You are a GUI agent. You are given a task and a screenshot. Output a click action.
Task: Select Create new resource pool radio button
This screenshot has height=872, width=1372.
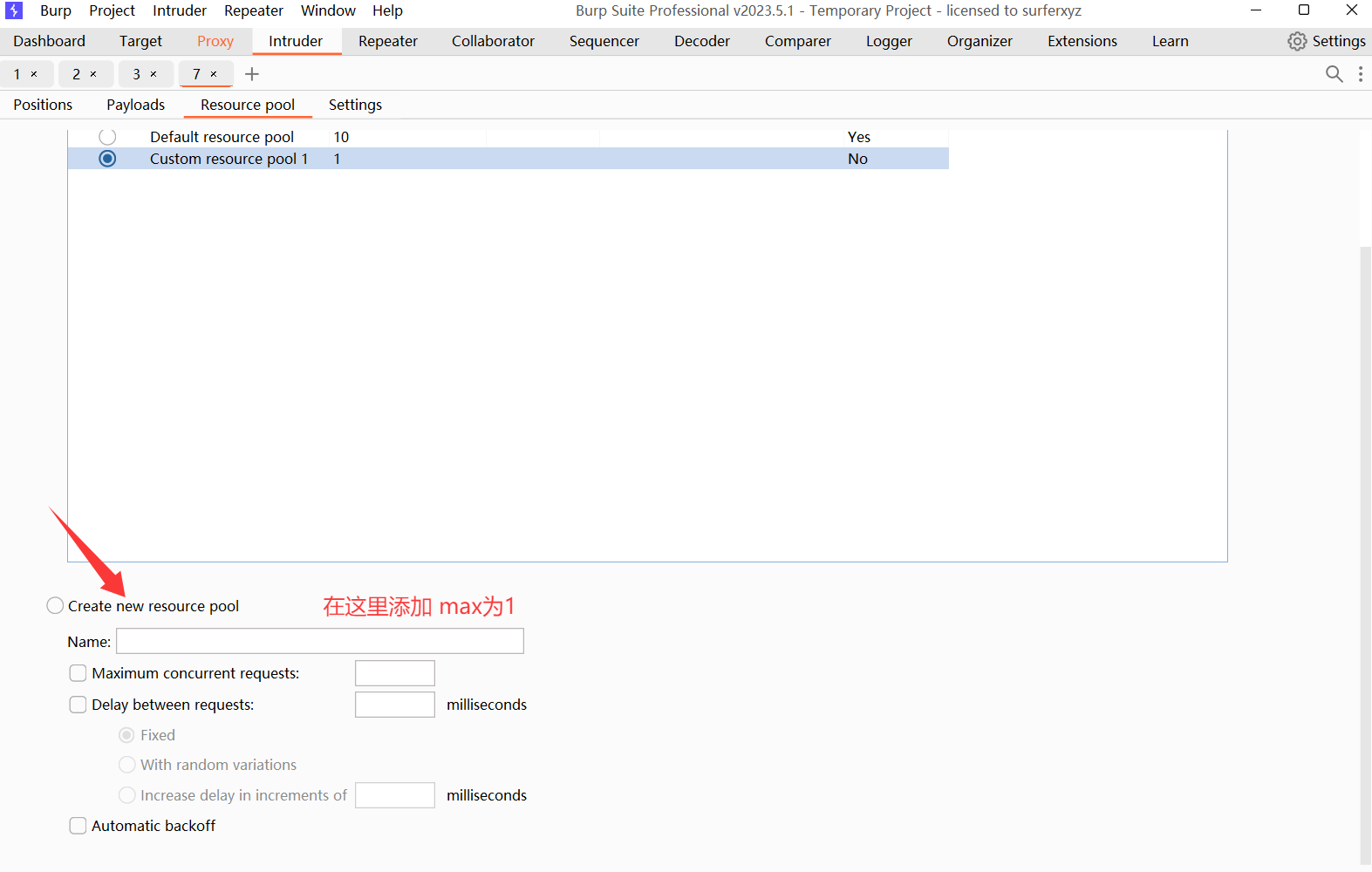pyautogui.click(x=55, y=605)
